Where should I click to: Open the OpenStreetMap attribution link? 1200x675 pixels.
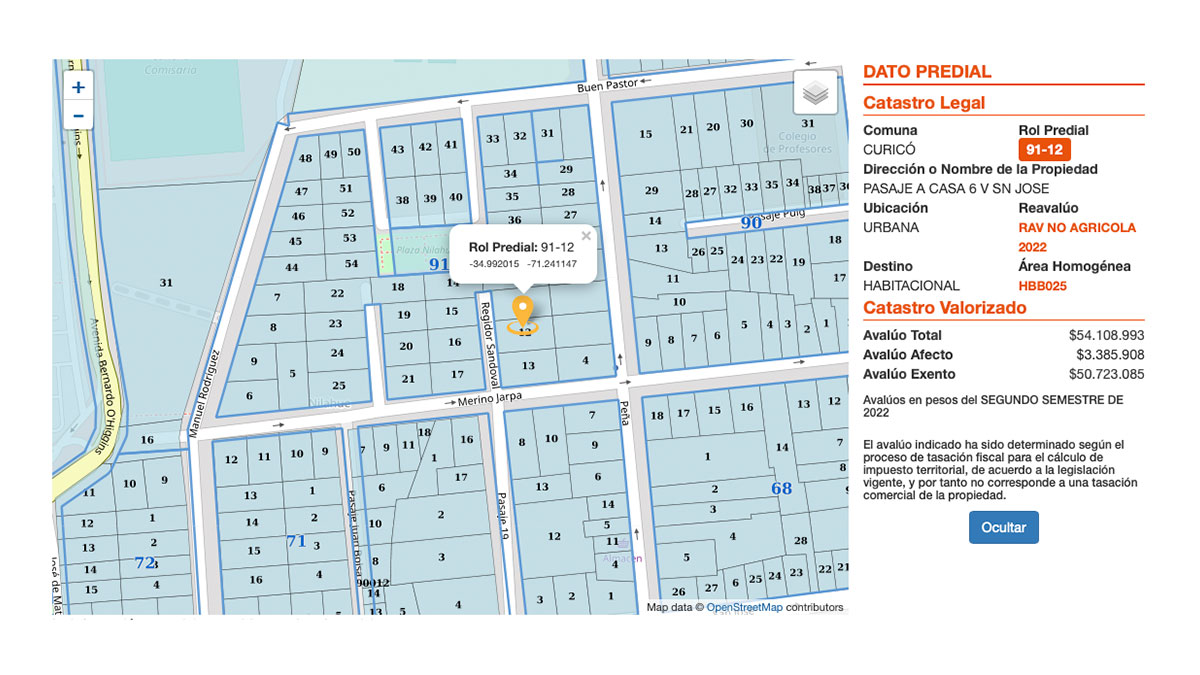(x=744, y=607)
